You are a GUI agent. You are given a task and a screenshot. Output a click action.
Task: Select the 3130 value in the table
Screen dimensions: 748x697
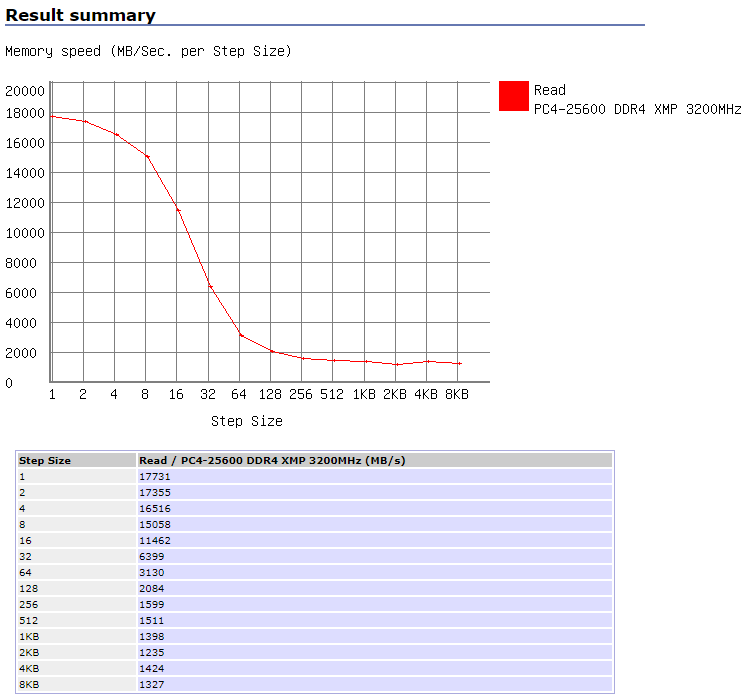(153, 572)
